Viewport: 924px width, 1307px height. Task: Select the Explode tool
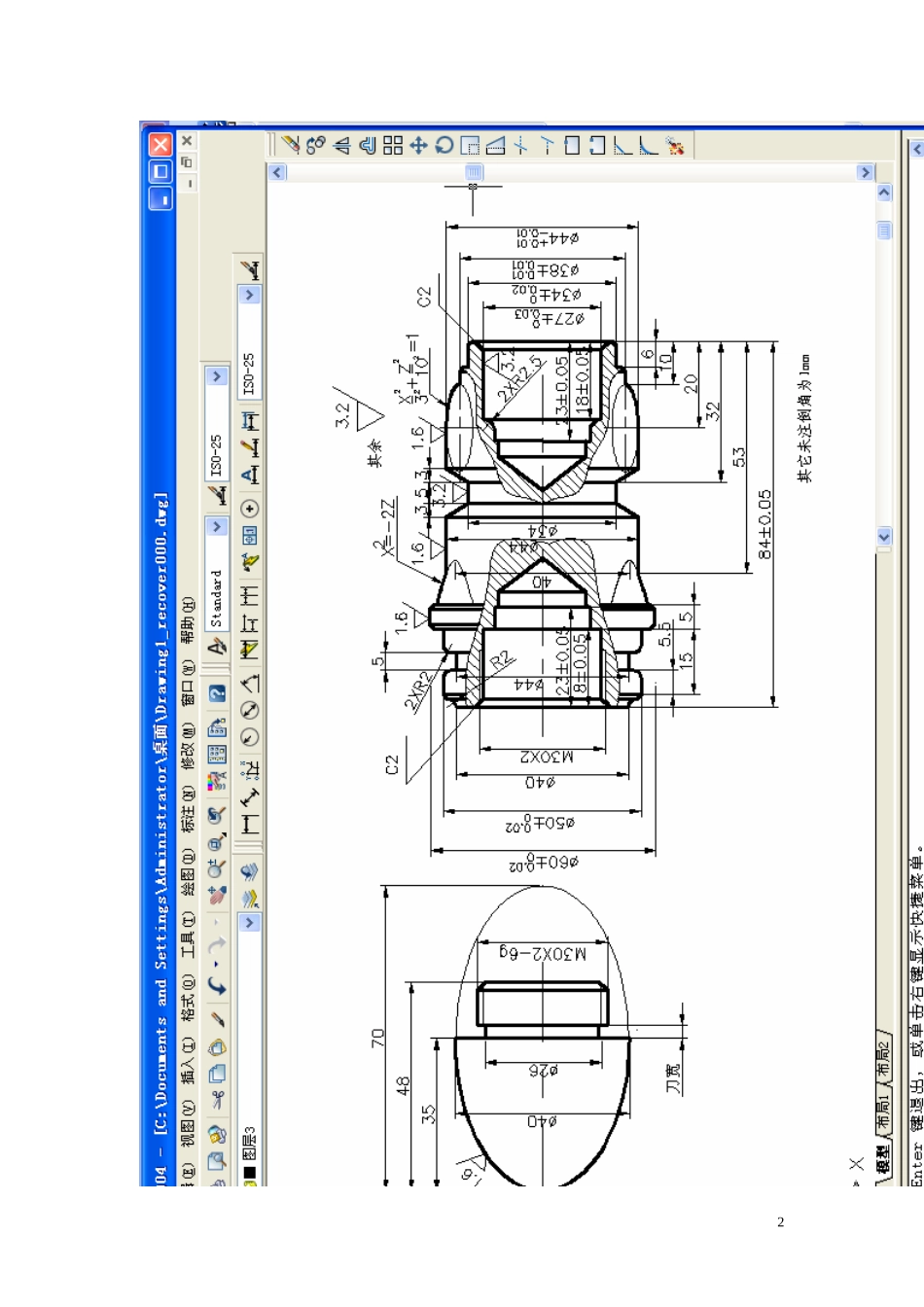675,145
